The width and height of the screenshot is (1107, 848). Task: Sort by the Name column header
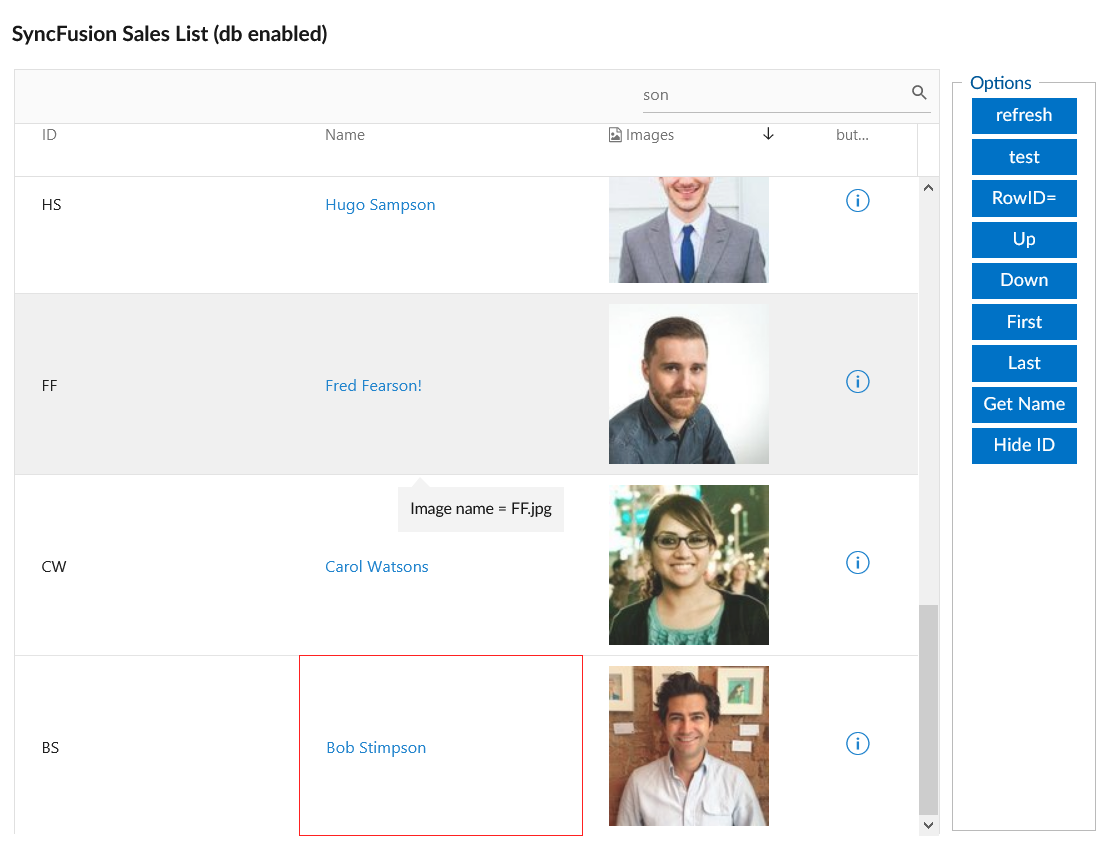coord(345,135)
